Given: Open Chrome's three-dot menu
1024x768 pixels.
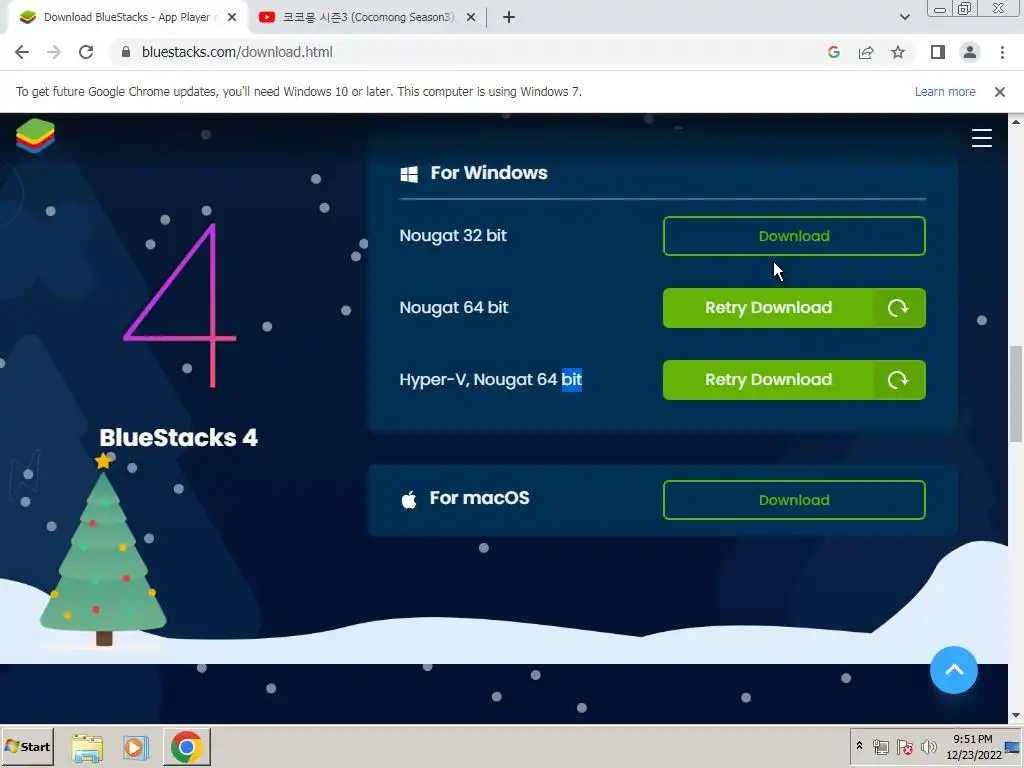Looking at the screenshot, I should pos(1002,52).
